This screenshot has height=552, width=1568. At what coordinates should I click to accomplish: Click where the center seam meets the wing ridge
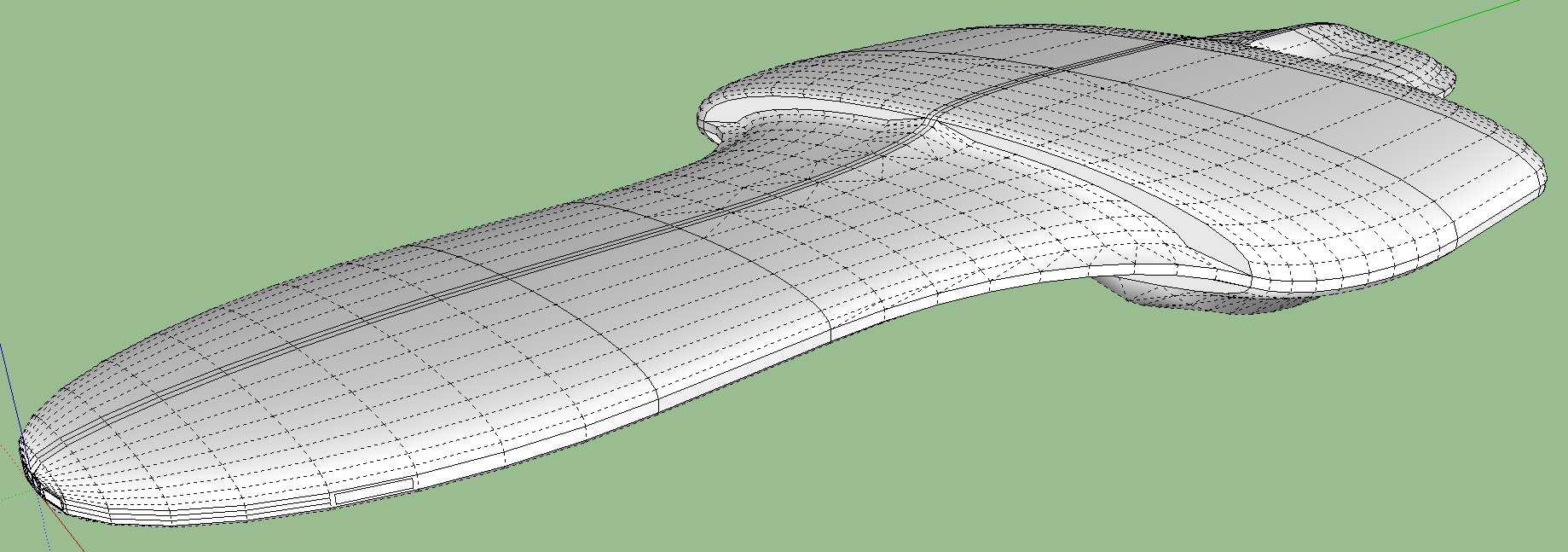(x=935, y=122)
